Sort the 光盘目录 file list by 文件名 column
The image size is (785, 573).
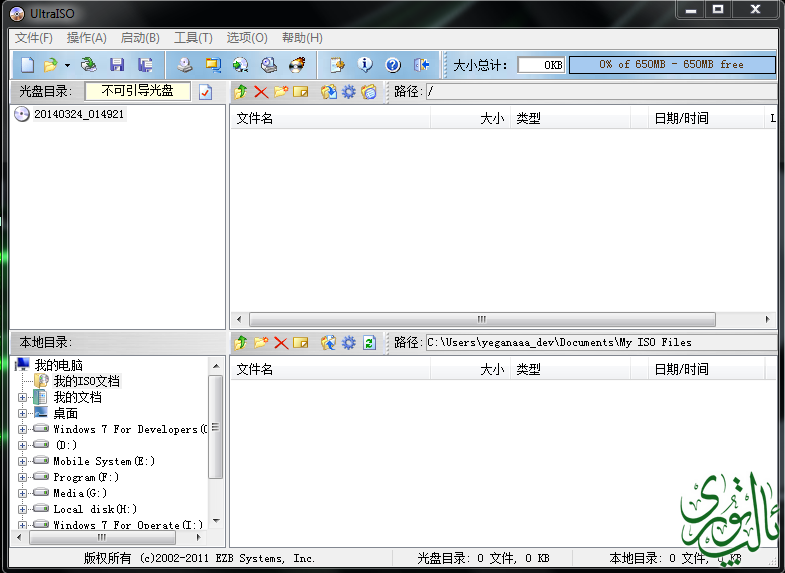pos(330,119)
